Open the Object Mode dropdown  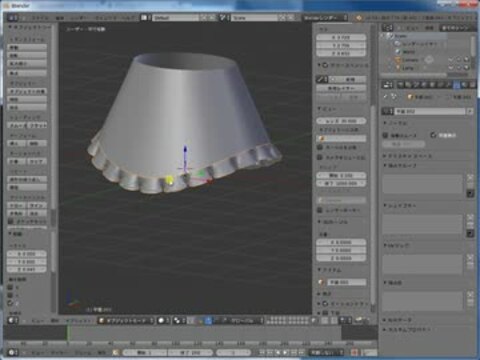click(126, 320)
